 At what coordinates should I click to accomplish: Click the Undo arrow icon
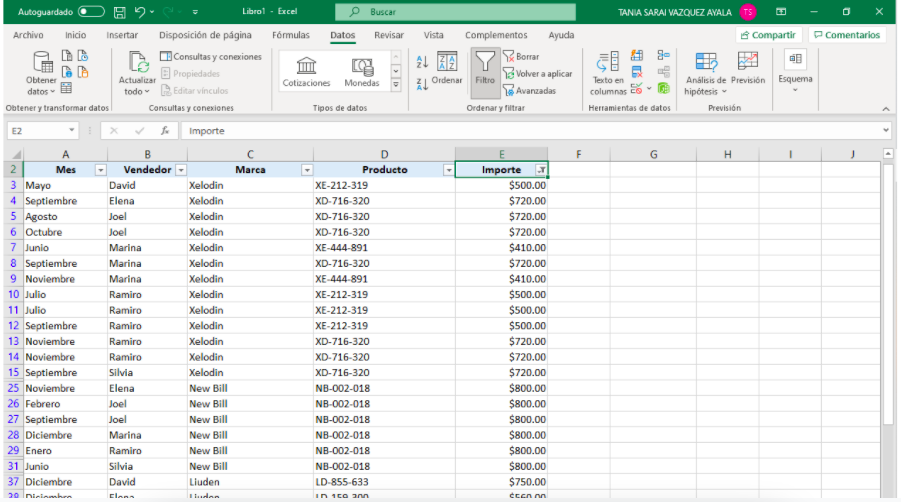coord(140,11)
